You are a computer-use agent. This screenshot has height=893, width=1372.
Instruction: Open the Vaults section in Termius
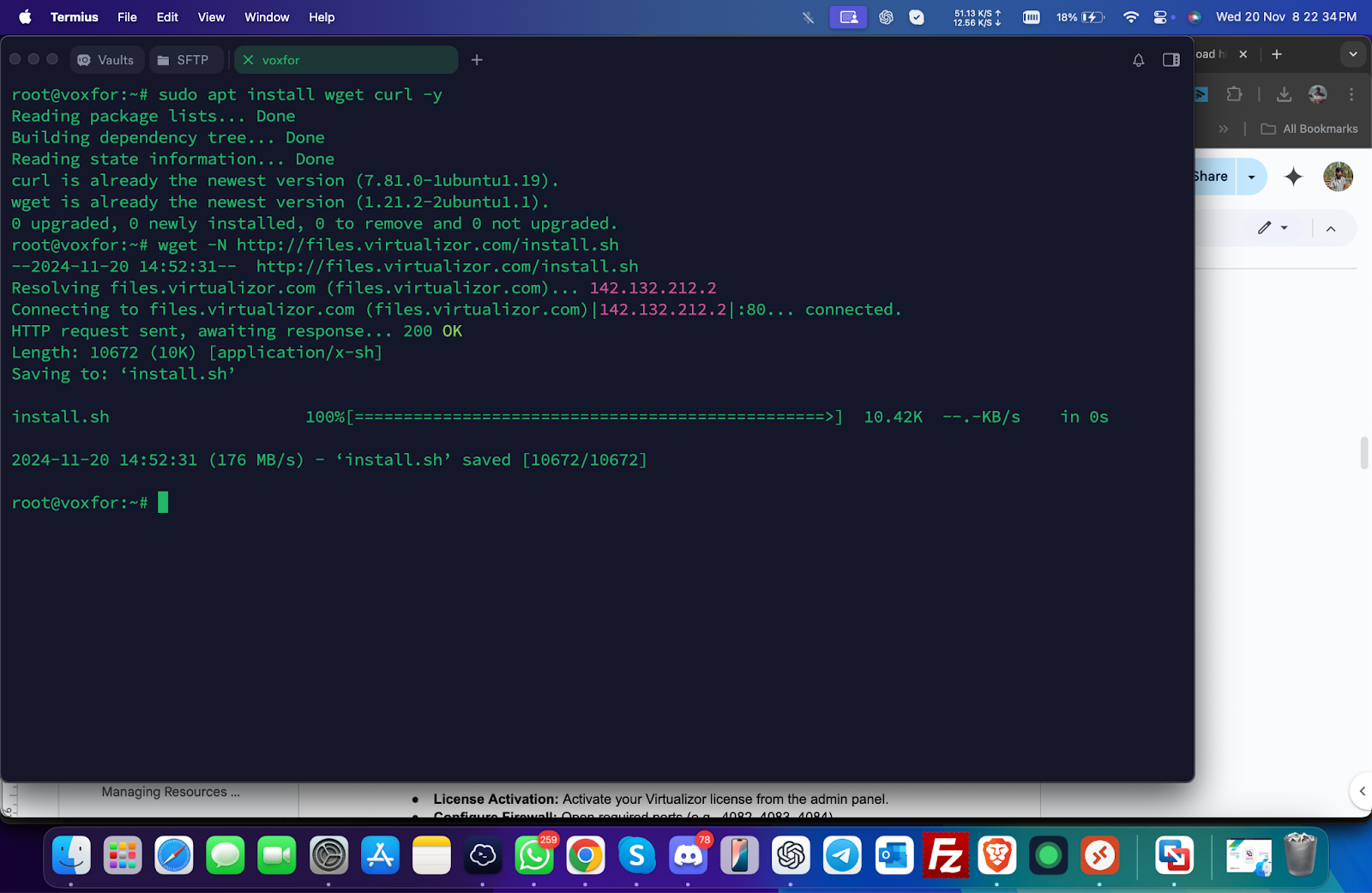pyautogui.click(x=106, y=59)
